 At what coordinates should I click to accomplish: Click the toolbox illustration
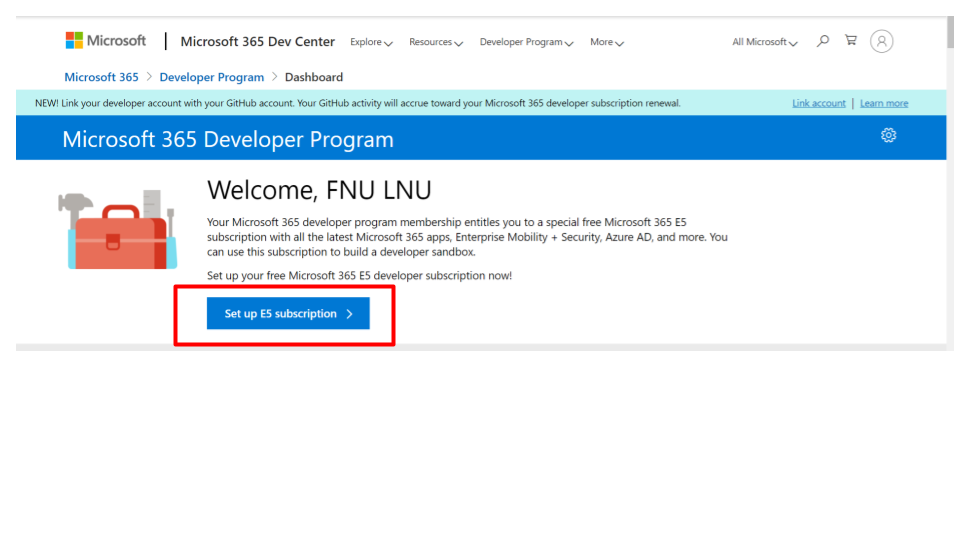(x=118, y=230)
